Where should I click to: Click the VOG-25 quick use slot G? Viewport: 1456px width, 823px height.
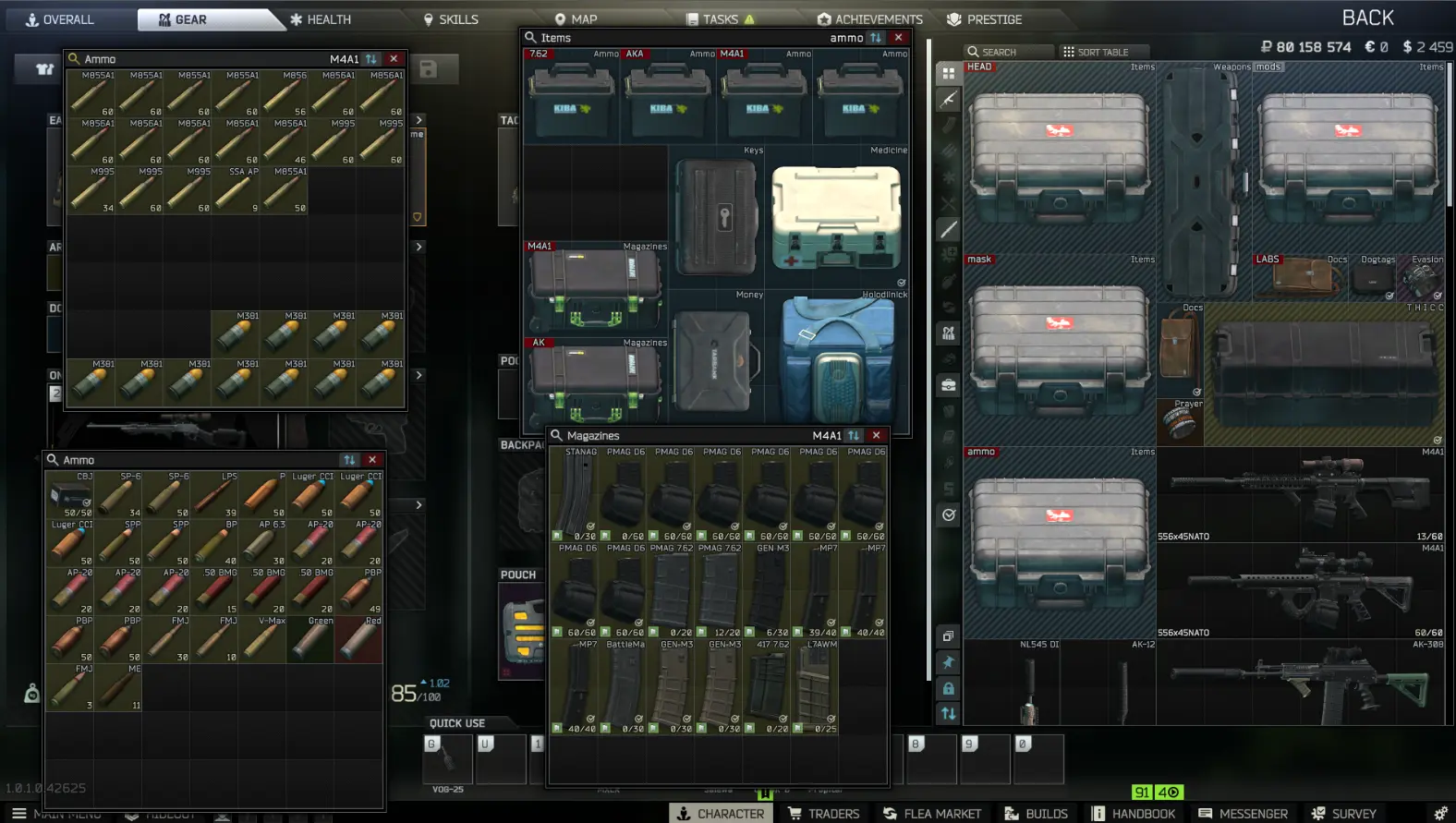[x=448, y=759]
